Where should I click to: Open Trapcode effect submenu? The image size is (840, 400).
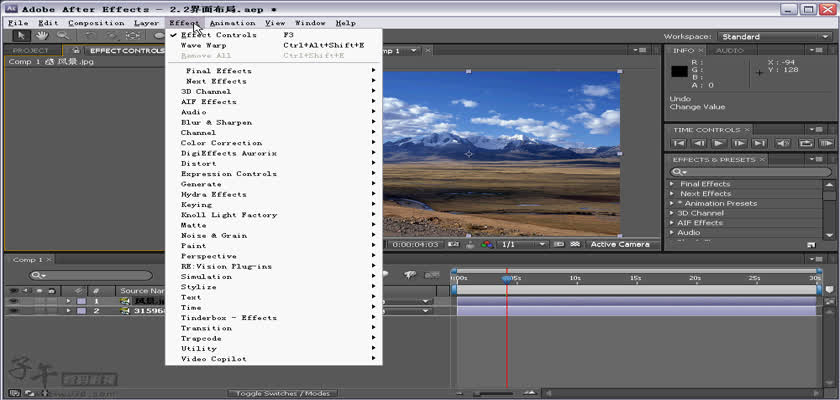[273, 338]
